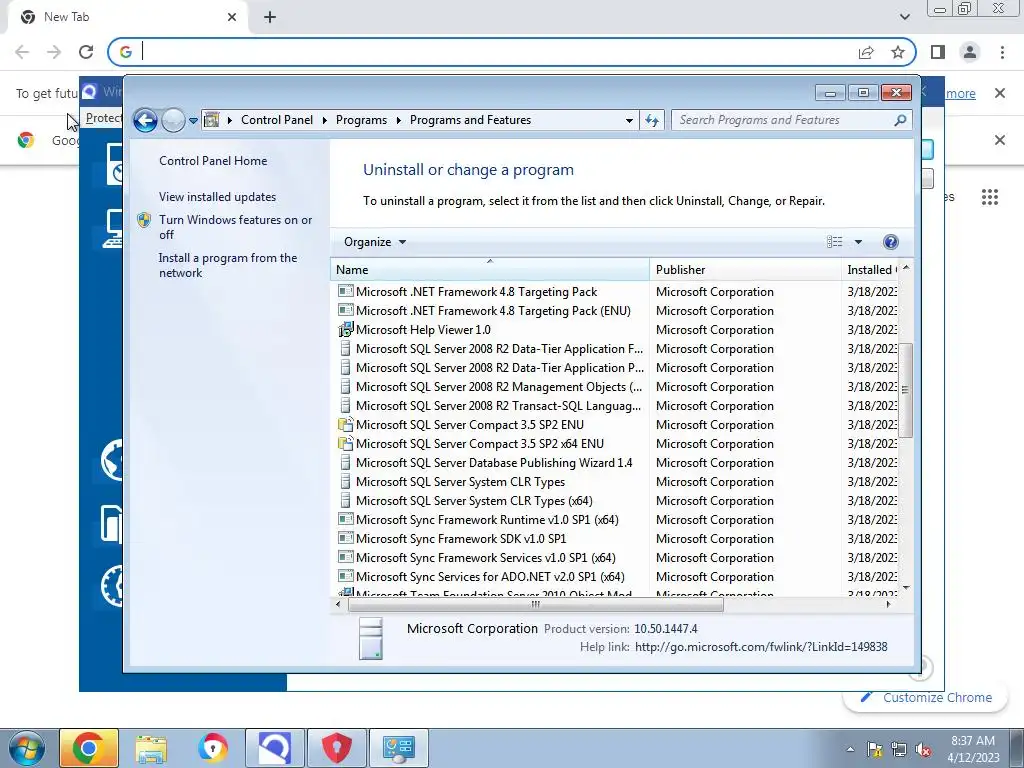1024x768 pixels.
Task: Click the Action Center flag tray icon
Action: tap(875, 750)
